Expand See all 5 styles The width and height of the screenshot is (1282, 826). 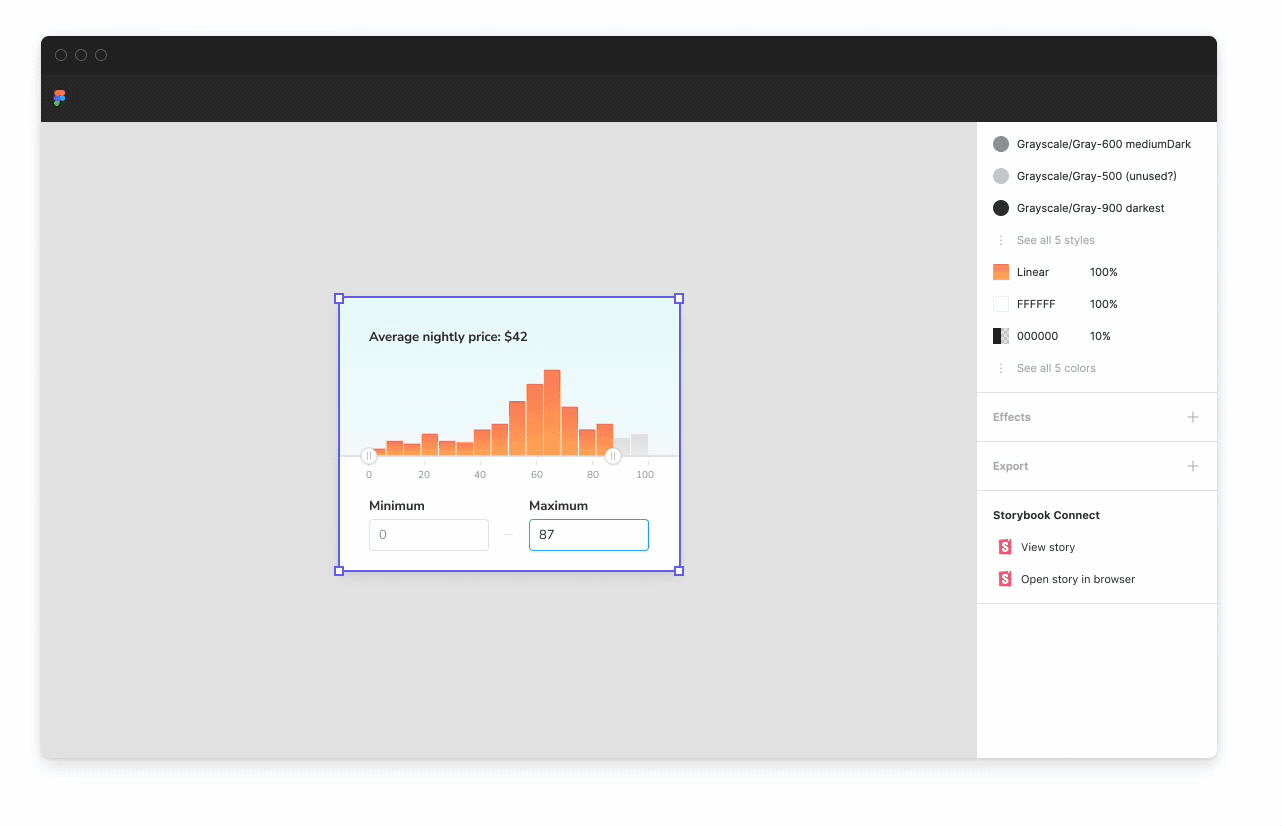[1056, 240]
